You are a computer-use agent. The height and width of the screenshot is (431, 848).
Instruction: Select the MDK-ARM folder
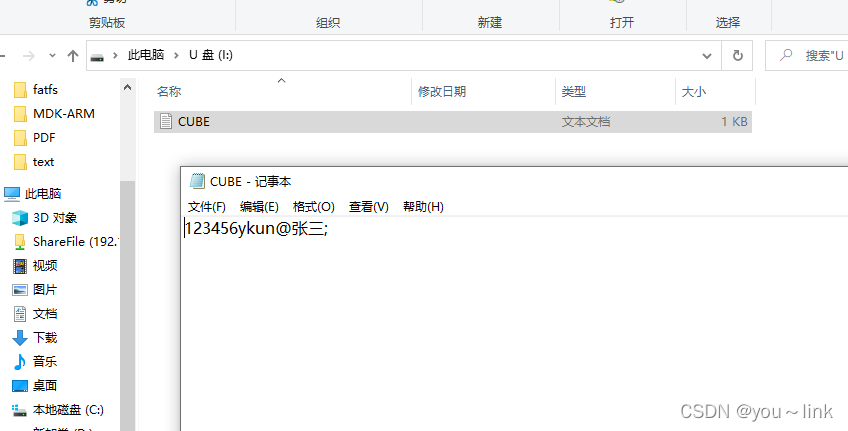pos(54,114)
